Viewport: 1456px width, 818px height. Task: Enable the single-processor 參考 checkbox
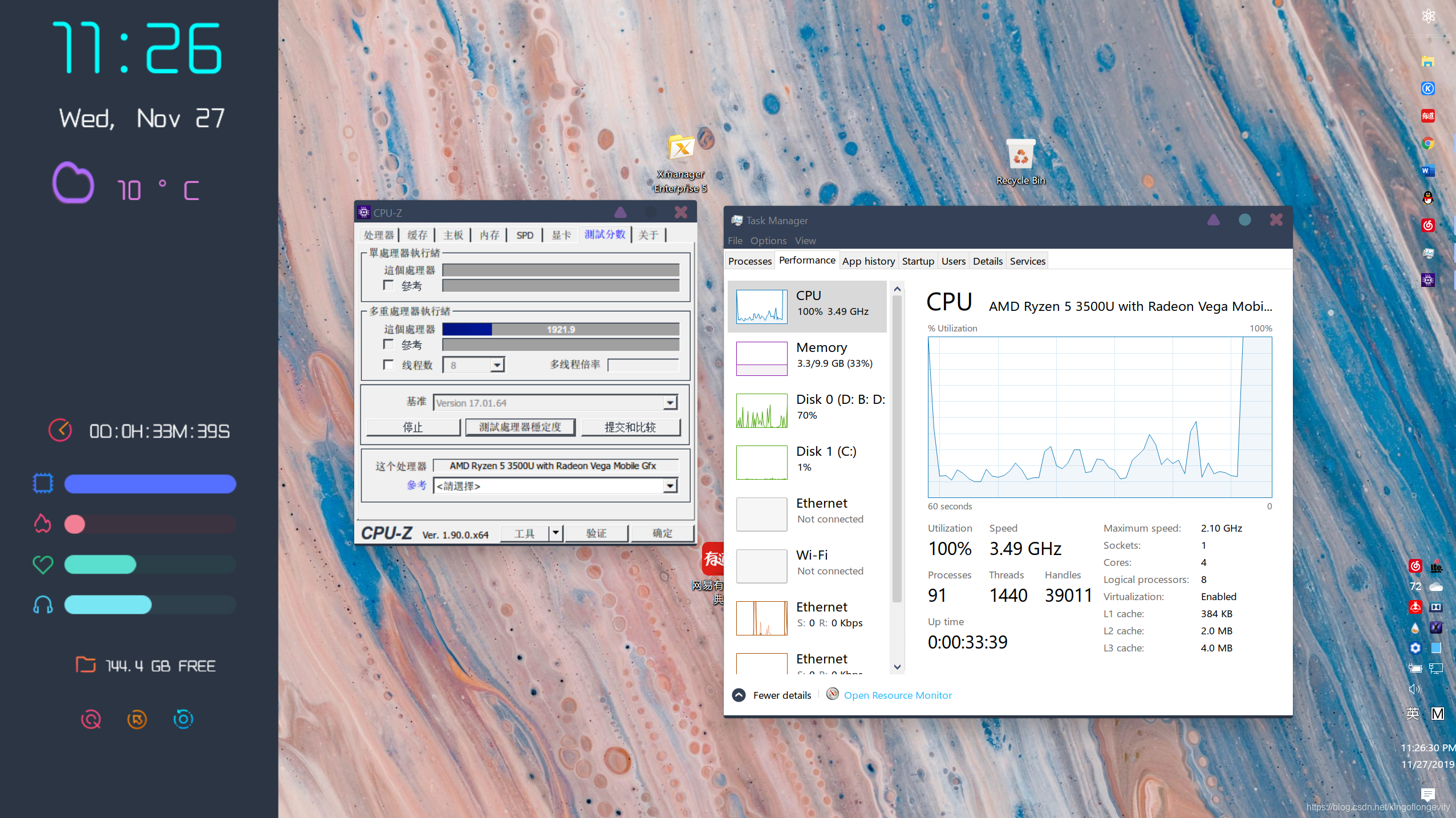pyautogui.click(x=388, y=285)
